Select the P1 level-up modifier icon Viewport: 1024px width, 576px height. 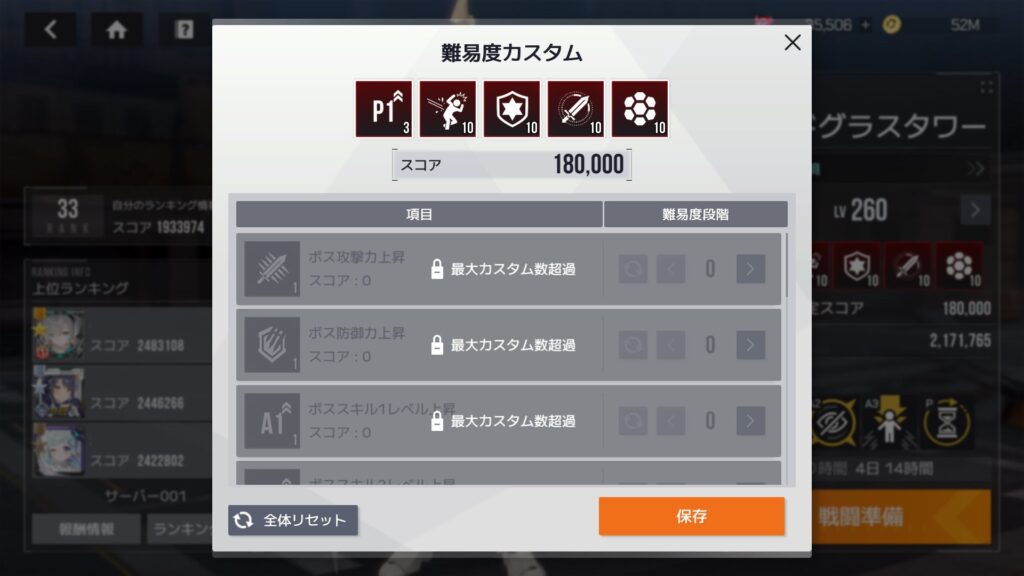tap(383, 109)
